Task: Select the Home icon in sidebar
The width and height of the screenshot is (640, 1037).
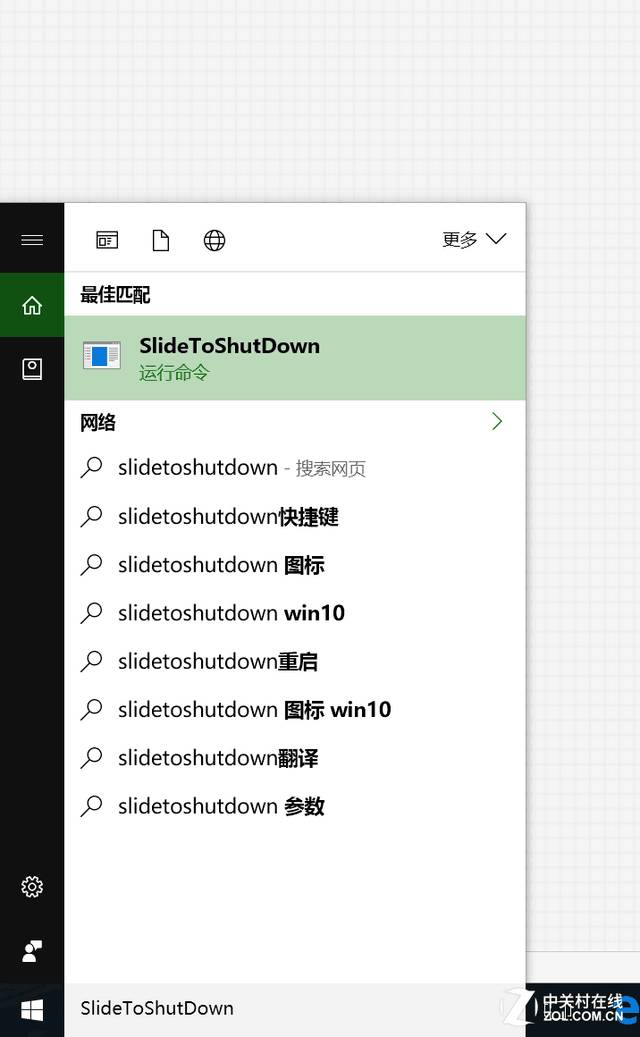Action: (32, 306)
